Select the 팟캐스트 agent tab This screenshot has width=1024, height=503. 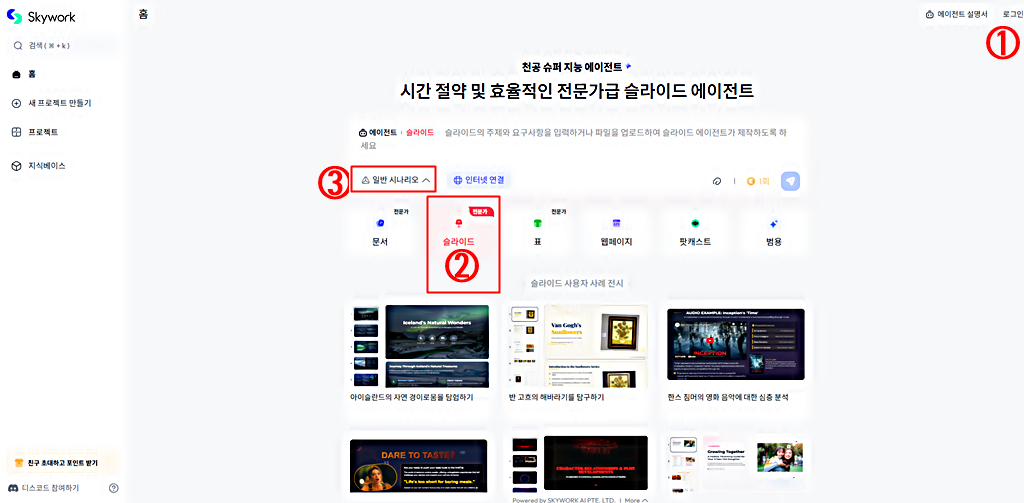(x=695, y=232)
